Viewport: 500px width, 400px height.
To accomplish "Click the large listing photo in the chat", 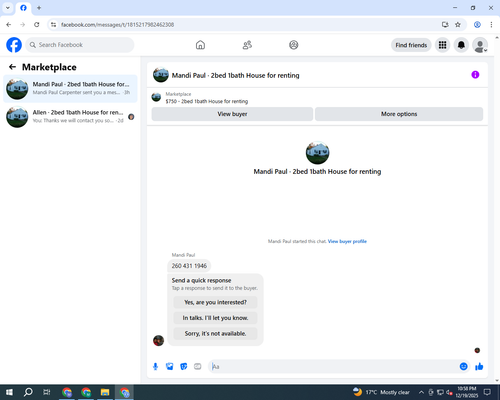I will (x=317, y=153).
